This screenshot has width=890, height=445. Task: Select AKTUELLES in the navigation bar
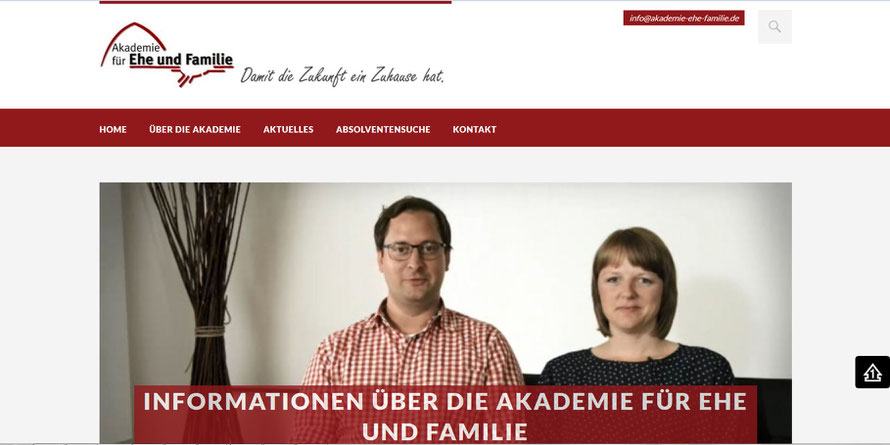click(288, 129)
